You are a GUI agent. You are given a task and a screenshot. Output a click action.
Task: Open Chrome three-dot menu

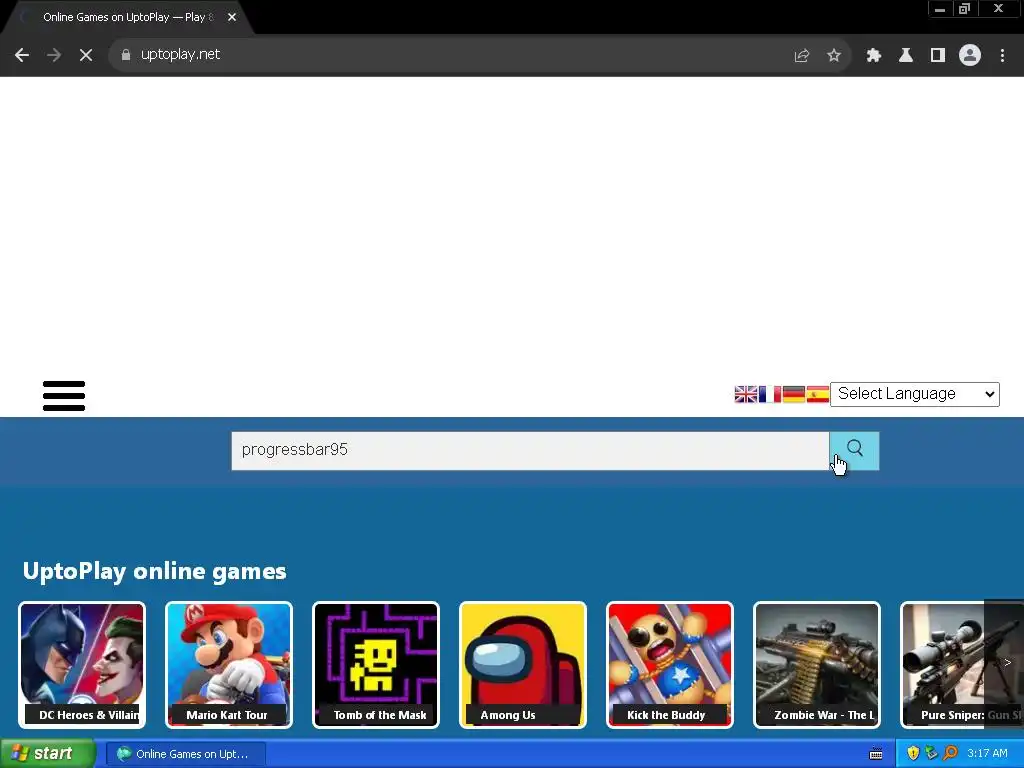click(1002, 56)
